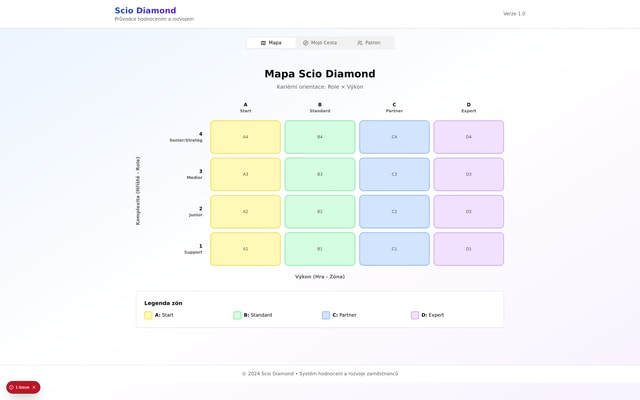
Task: Click the green Standard legend swatch
Action: 237,315
